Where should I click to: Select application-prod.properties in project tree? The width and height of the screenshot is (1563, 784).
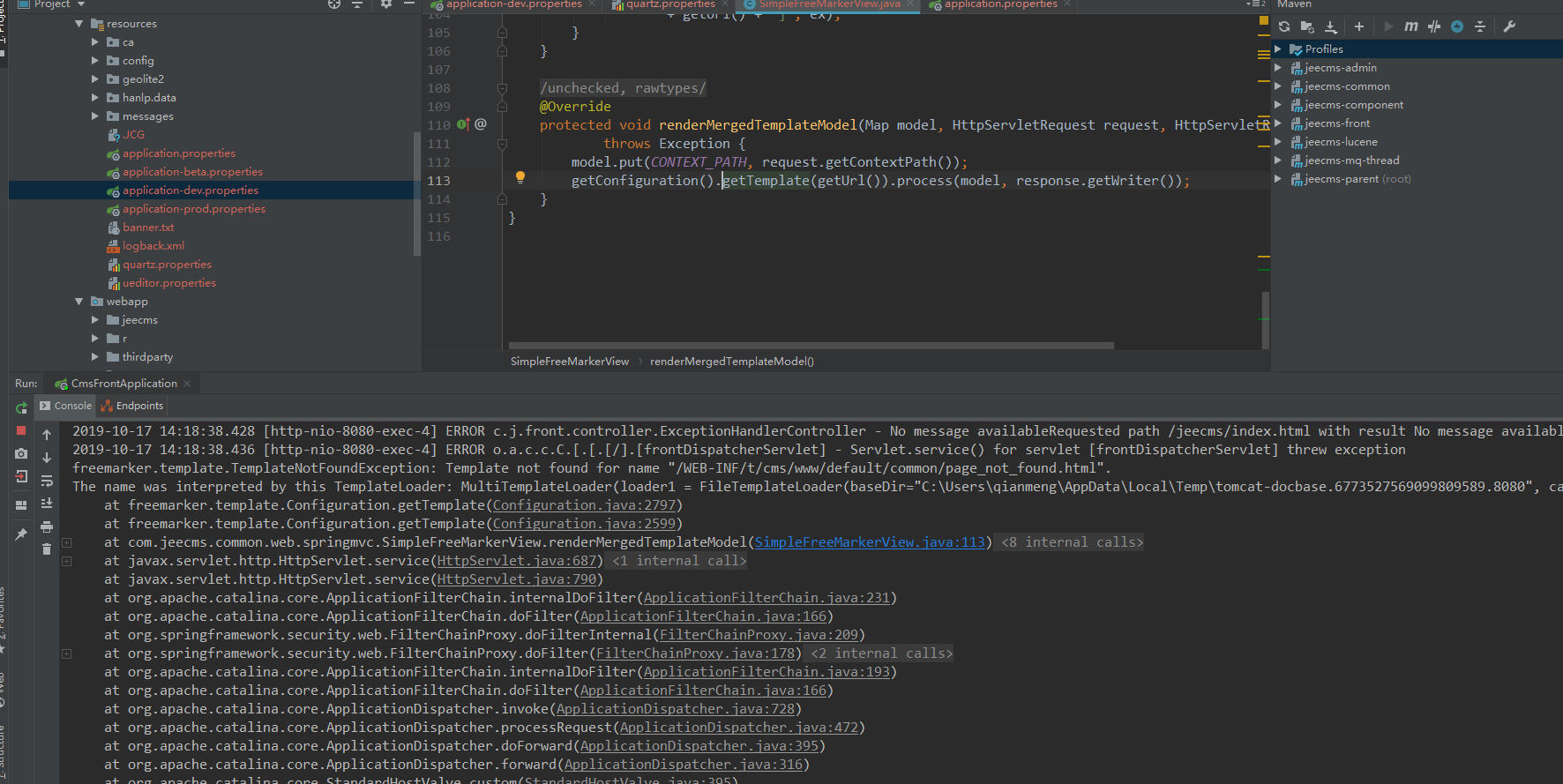coord(193,209)
